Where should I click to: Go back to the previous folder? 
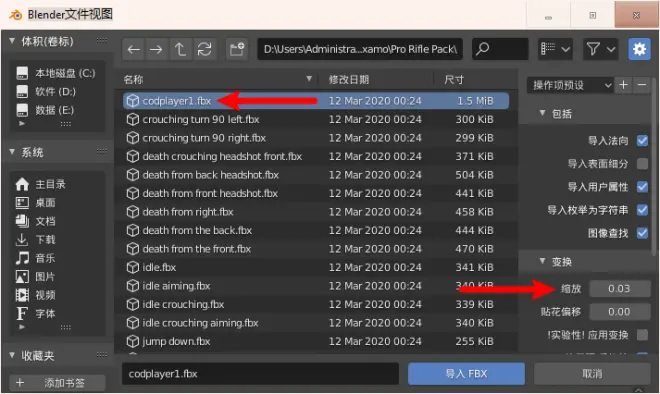click(133, 49)
